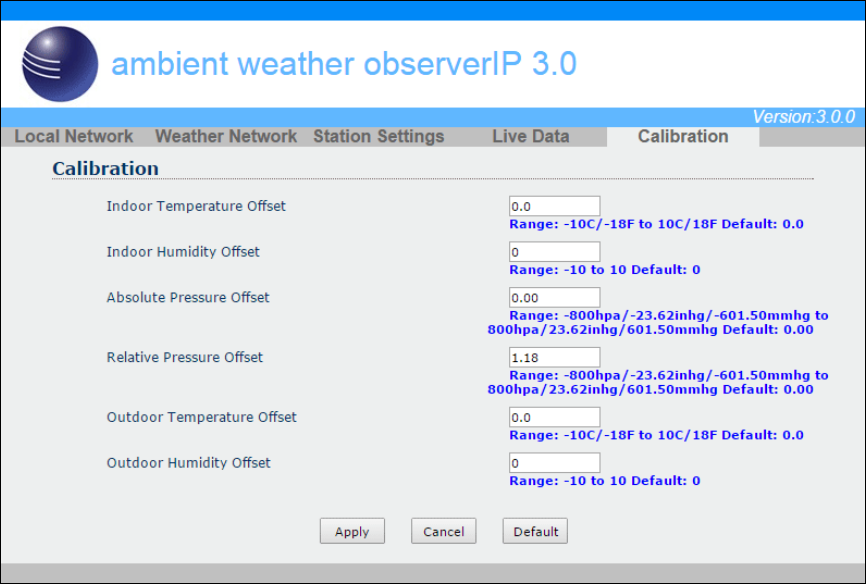
Task: Click the 'ambient weather observerIP 3.0' title
Action: (x=344, y=64)
